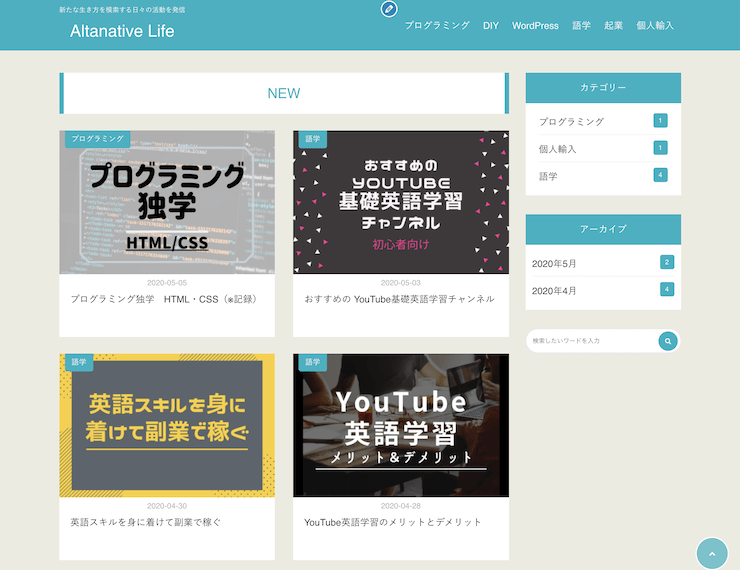This screenshot has height=570, width=740.
Task: Click the search keyword input field
Action: click(x=590, y=341)
